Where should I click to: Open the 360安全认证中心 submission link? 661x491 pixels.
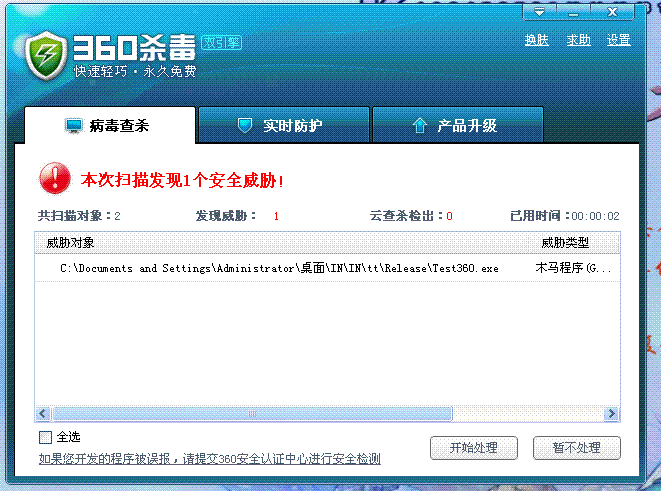click(210, 459)
